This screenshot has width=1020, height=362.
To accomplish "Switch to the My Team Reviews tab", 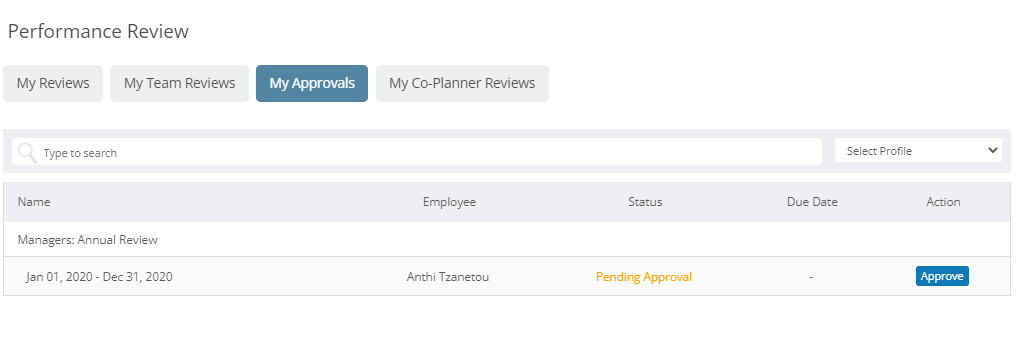I will pos(180,83).
